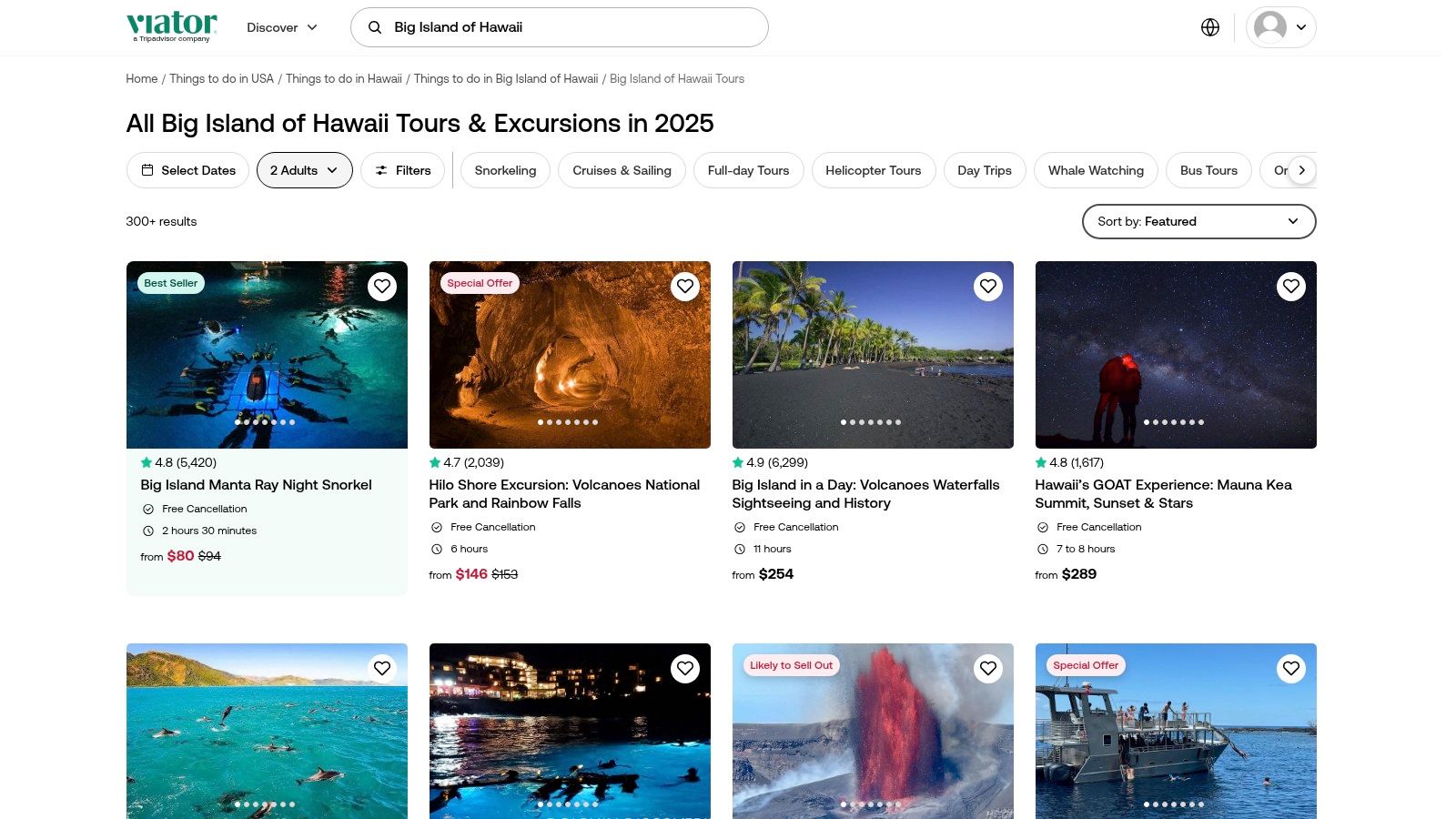This screenshot has height=819, width=1456.
Task: Favorite the Hilo Shore Excursion tour
Action: coord(684,287)
